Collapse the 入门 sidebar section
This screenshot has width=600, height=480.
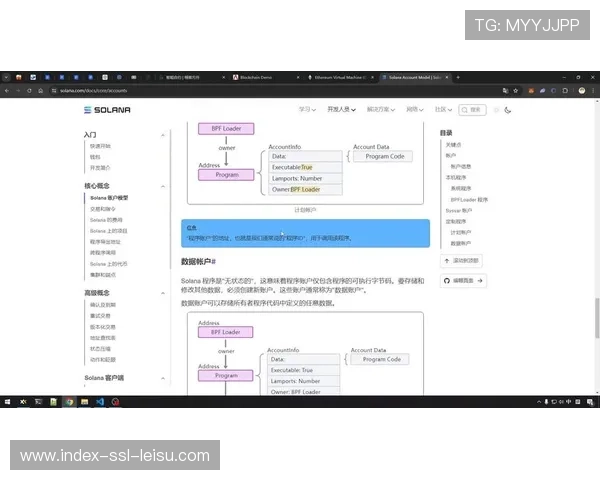pyautogui.click(x=163, y=135)
